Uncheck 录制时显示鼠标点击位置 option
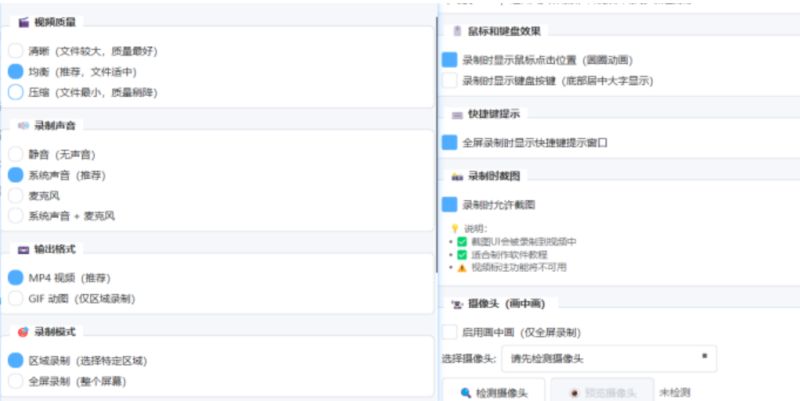This screenshot has height=401, width=800. [x=450, y=60]
